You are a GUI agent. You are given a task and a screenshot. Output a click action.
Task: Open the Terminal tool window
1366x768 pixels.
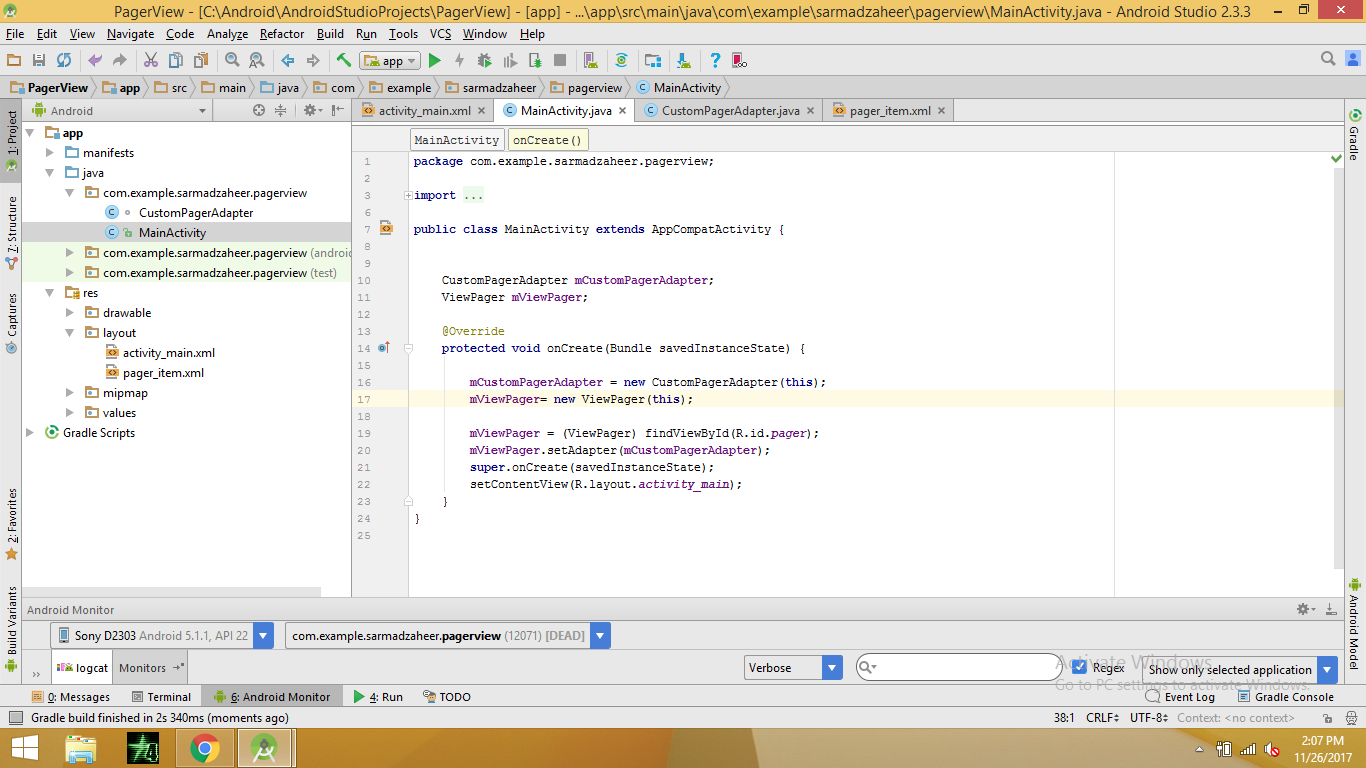(160, 697)
